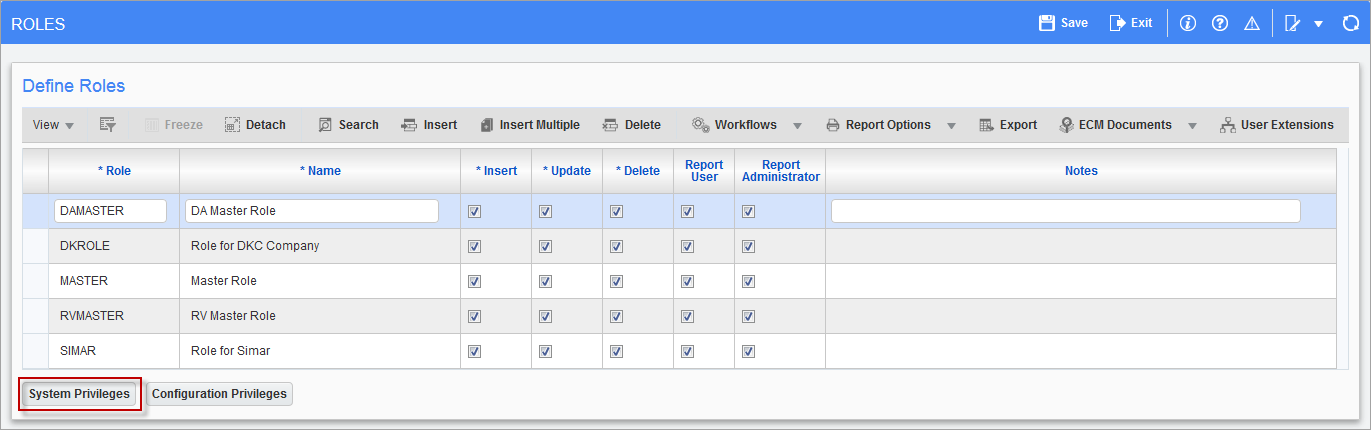The image size is (1371, 430).
Task: Open the help question mark icon
Action: pyautogui.click(x=1220, y=23)
